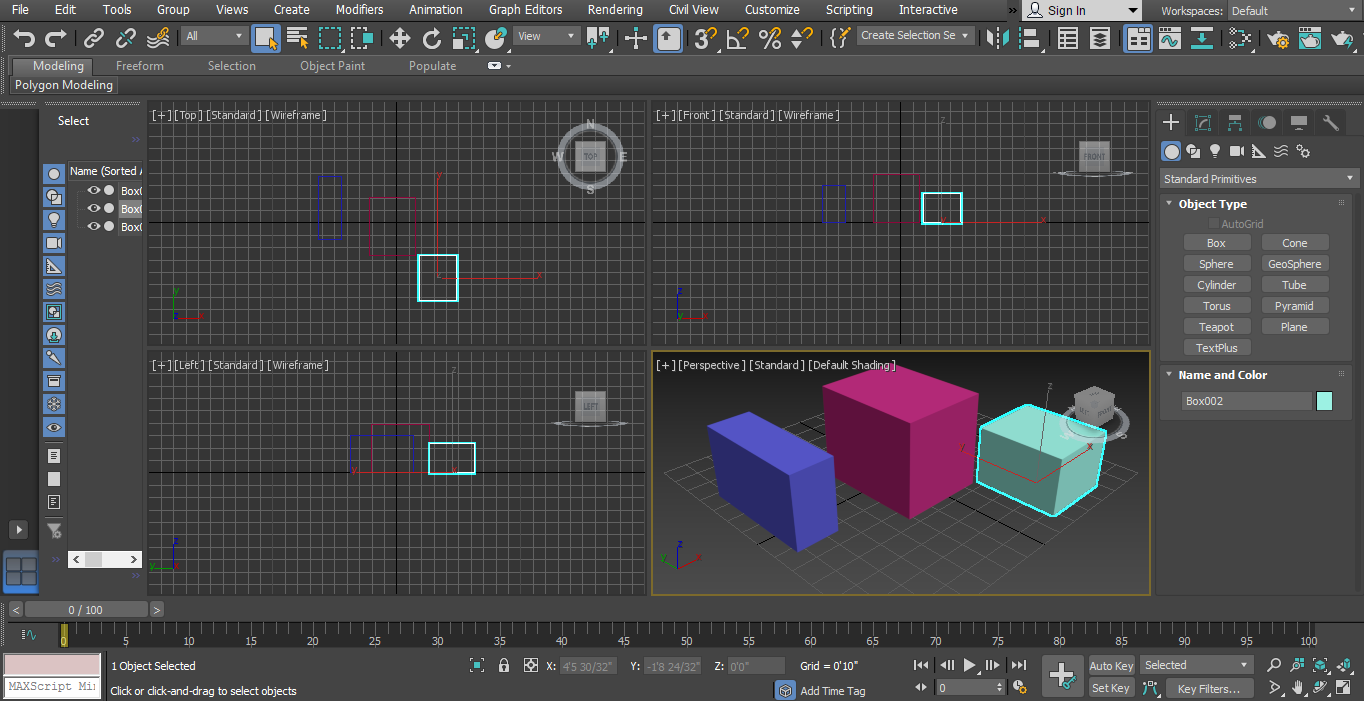
Task: Switch to the Freeform ribbon tab
Action: (x=139, y=66)
